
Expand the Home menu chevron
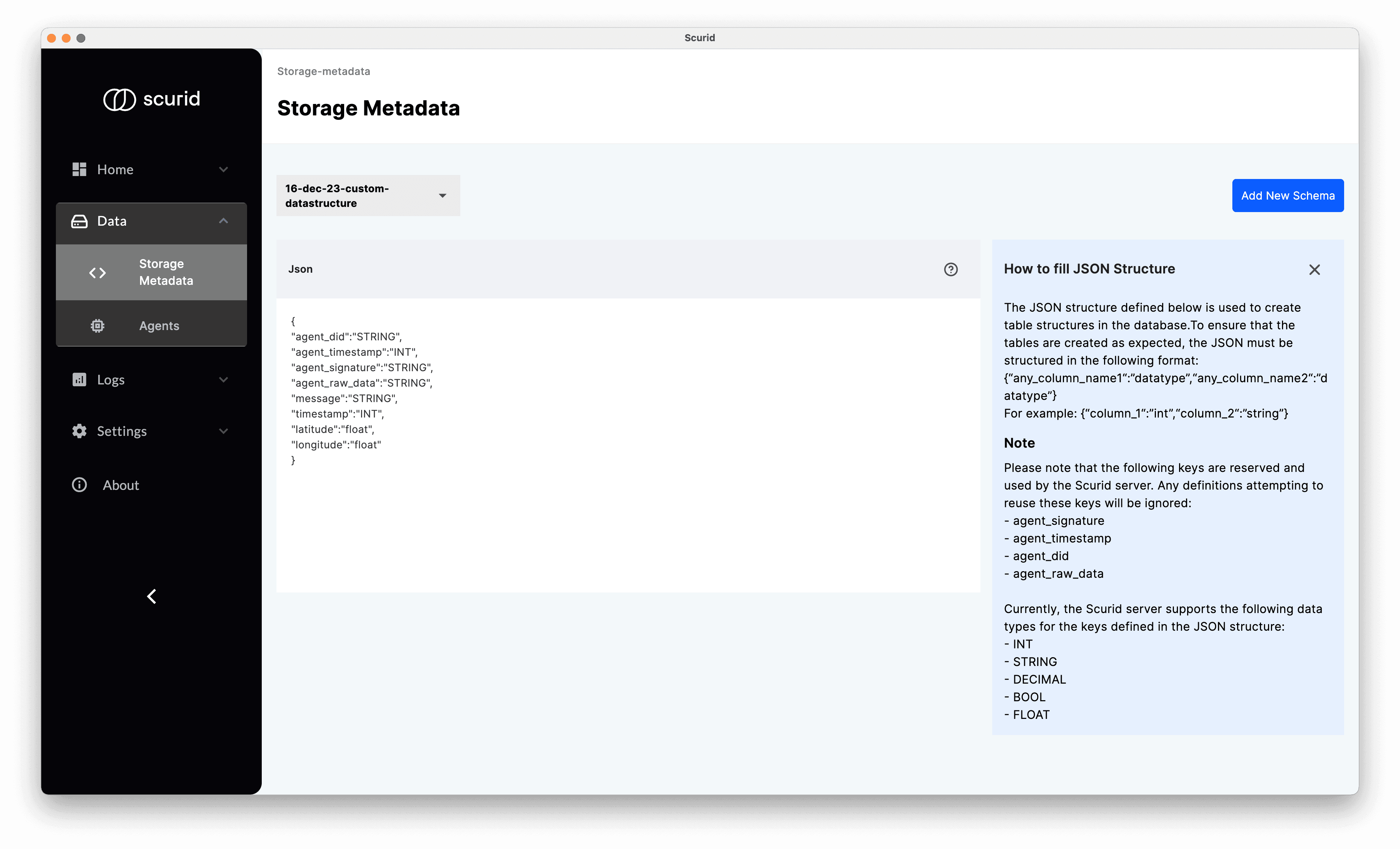223,169
